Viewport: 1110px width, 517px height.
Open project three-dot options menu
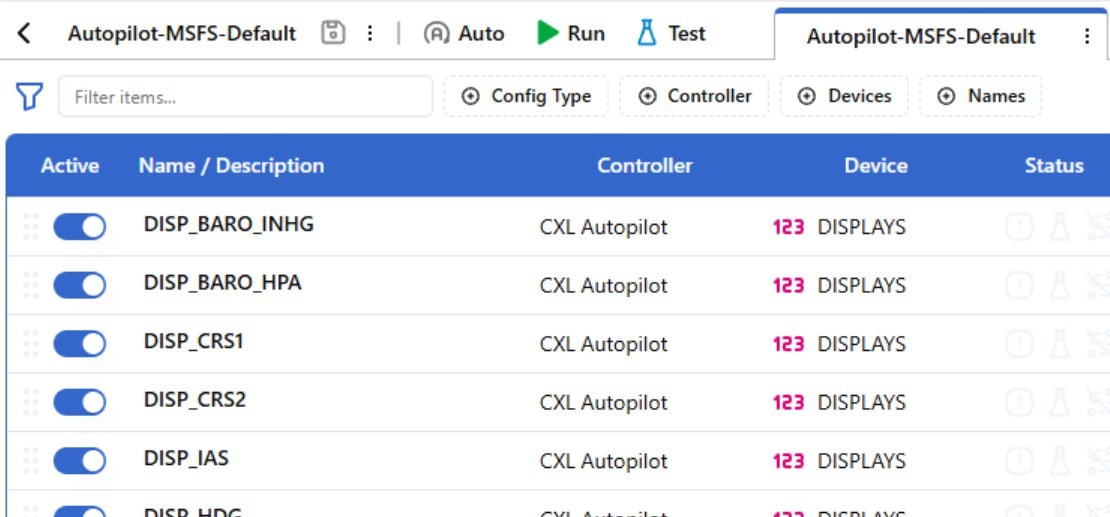(370, 33)
